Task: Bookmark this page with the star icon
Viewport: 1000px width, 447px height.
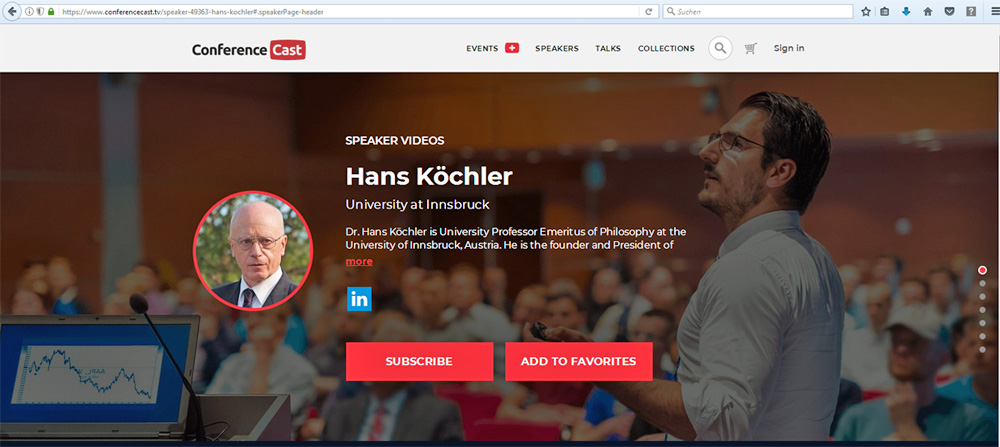Action: 865,11
